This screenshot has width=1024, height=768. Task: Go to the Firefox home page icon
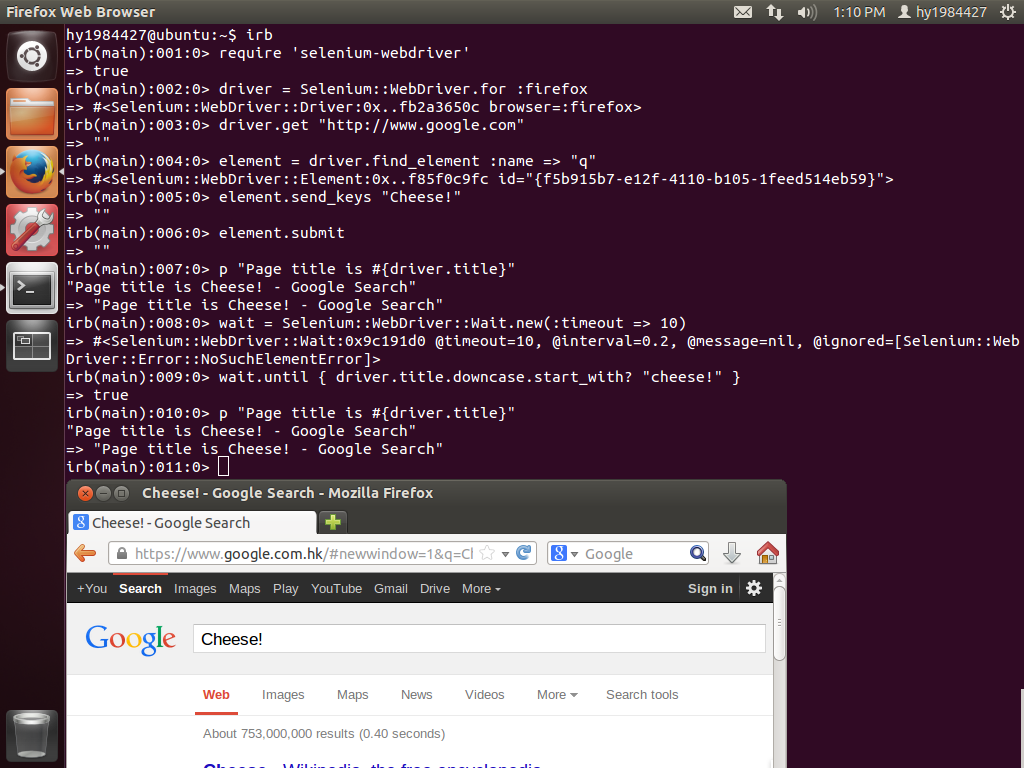767,553
